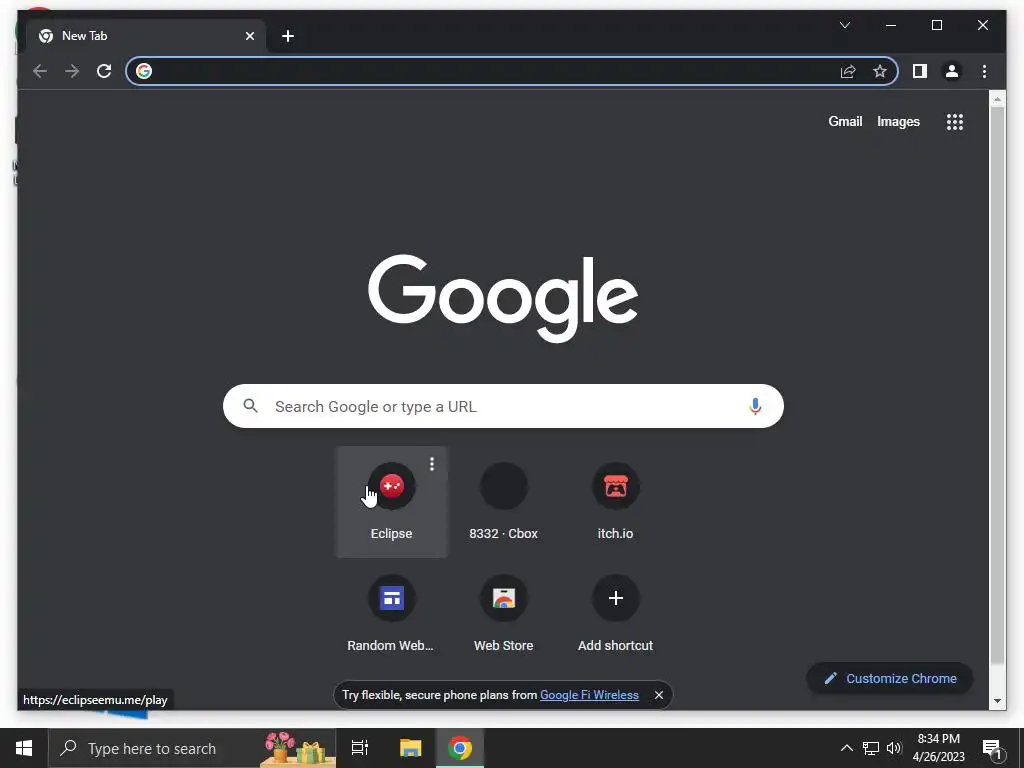Open the Gmail link
Viewport: 1024px width, 768px height.
(x=845, y=121)
